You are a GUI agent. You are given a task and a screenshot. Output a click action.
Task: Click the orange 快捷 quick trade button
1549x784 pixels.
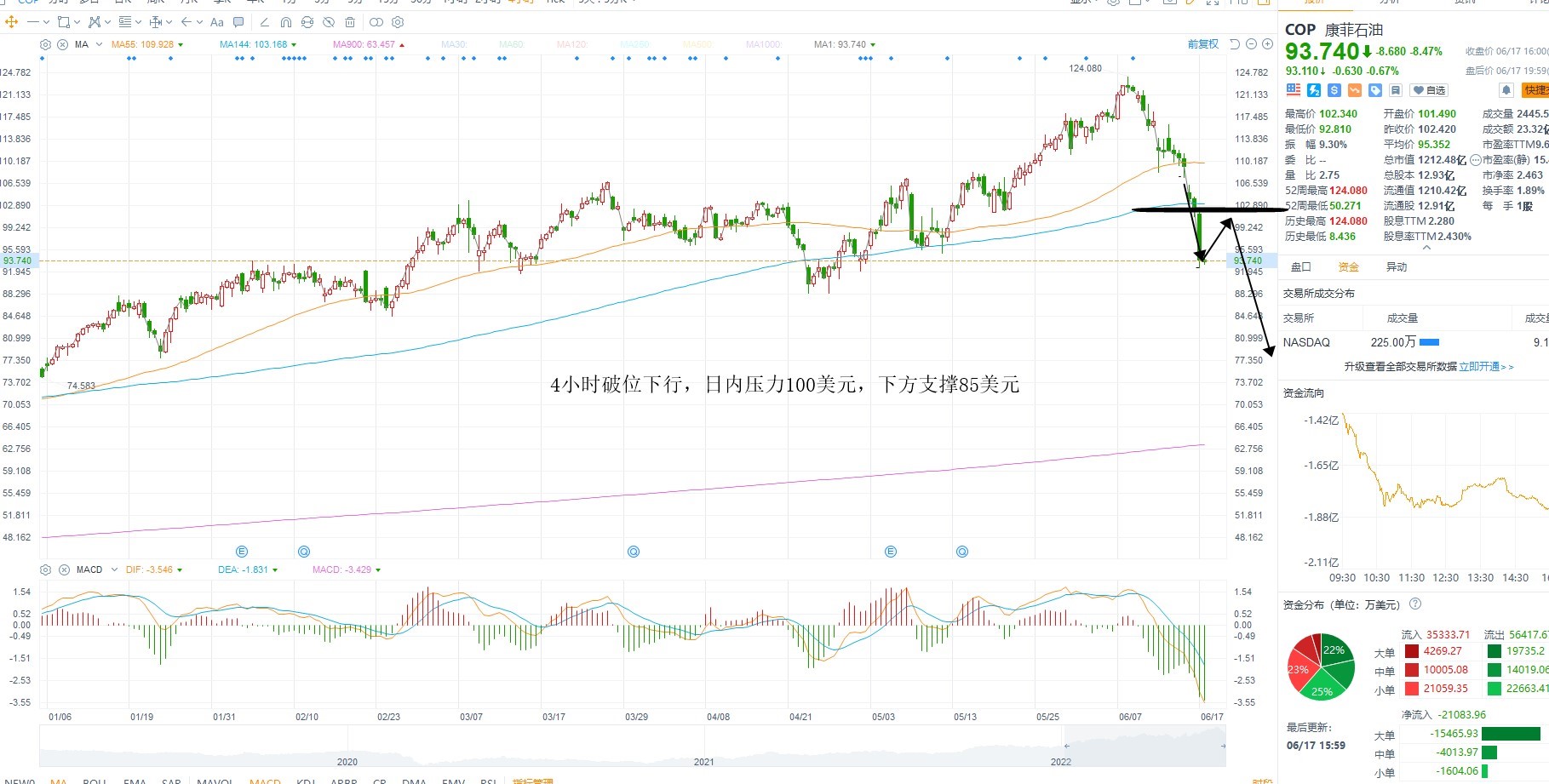(1535, 90)
